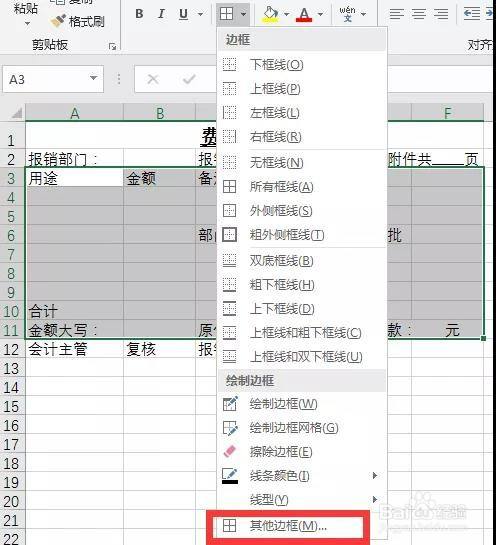Click cell containing 复核
Image resolution: width=496 pixels, height=545 pixels.
pyautogui.click(x=160, y=349)
